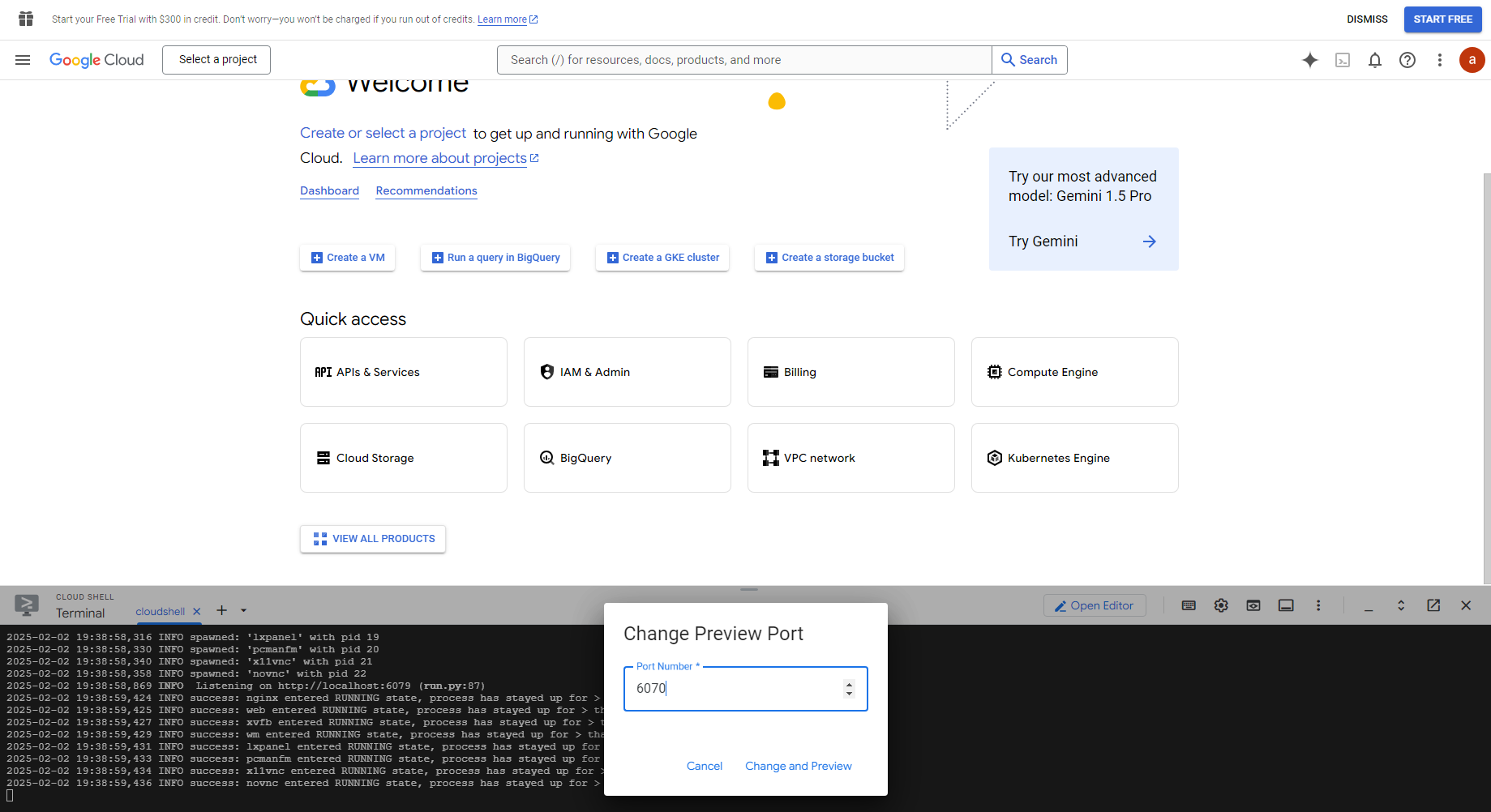Image resolution: width=1491 pixels, height=812 pixels.
Task: Open APIs & Services quick access card
Action: [x=404, y=372]
